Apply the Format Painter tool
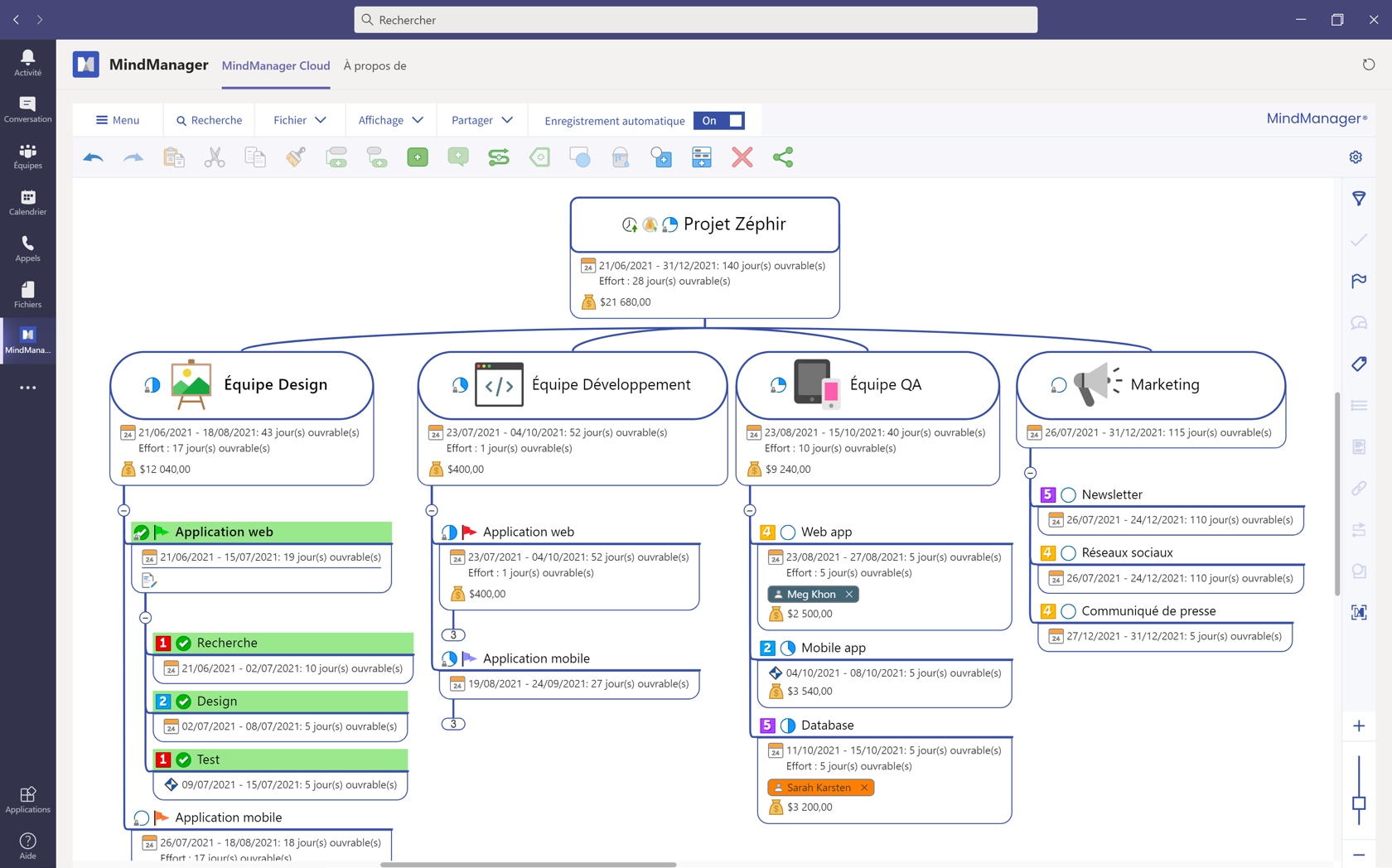Screen dimensions: 1392x868 pyautogui.click(x=295, y=157)
